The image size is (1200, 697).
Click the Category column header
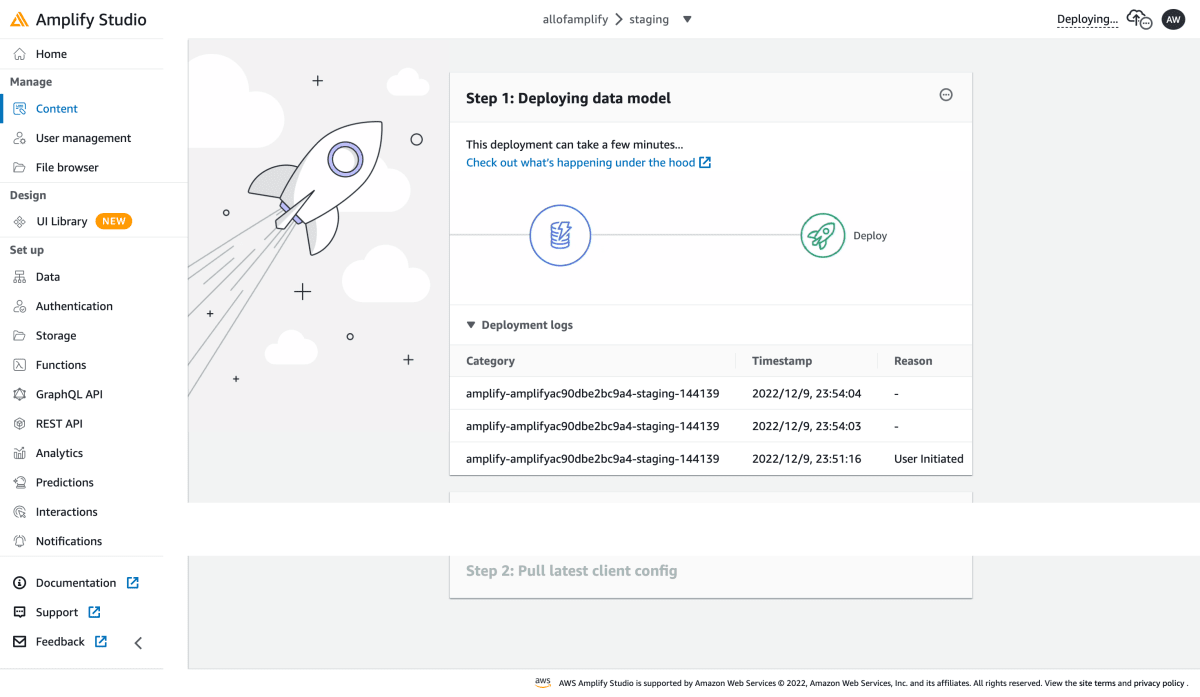(490, 361)
